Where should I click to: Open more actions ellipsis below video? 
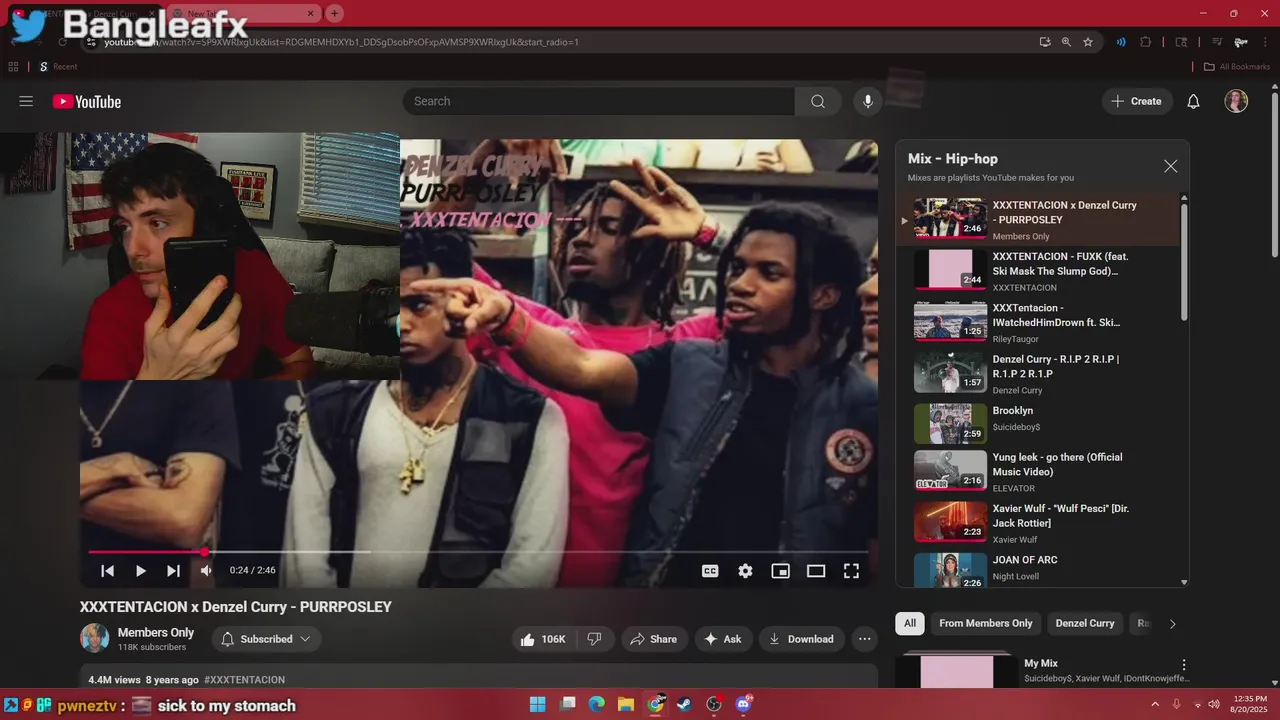(865, 639)
